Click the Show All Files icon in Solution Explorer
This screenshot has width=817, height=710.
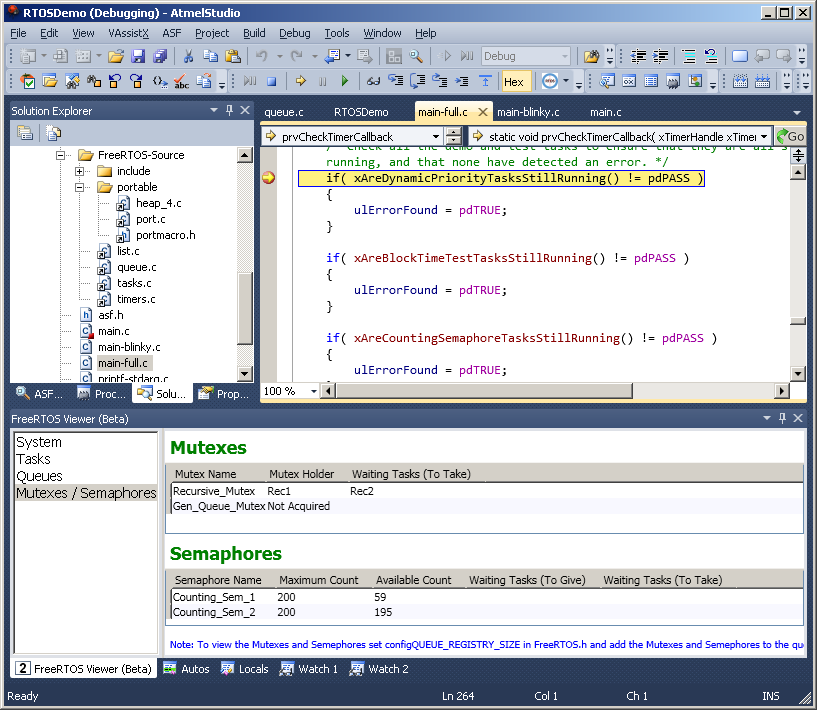[53, 133]
